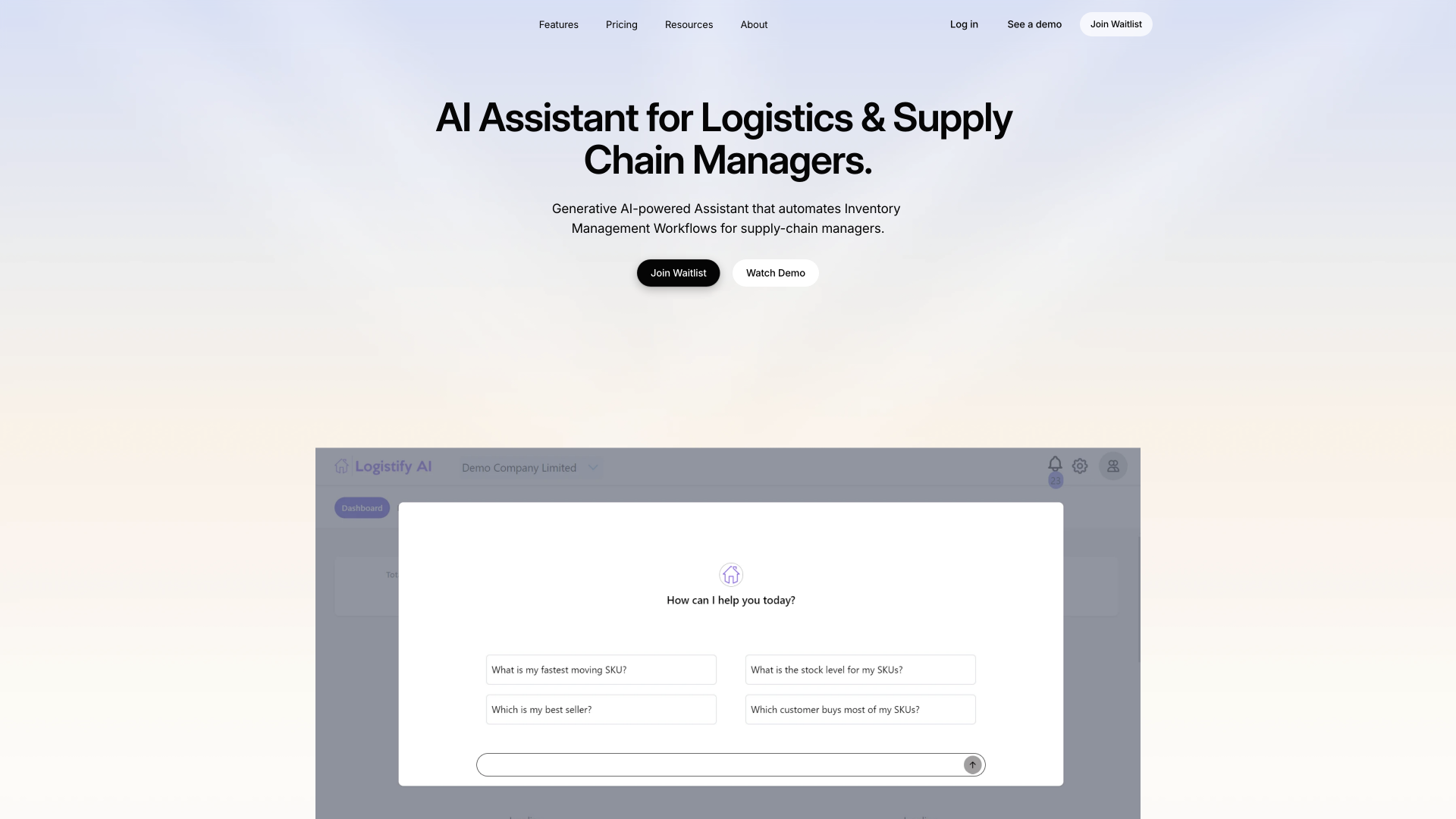The height and width of the screenshot is (819, 1456).
Task: Click the Pricing navigation menu item
Action: (622, 24)
